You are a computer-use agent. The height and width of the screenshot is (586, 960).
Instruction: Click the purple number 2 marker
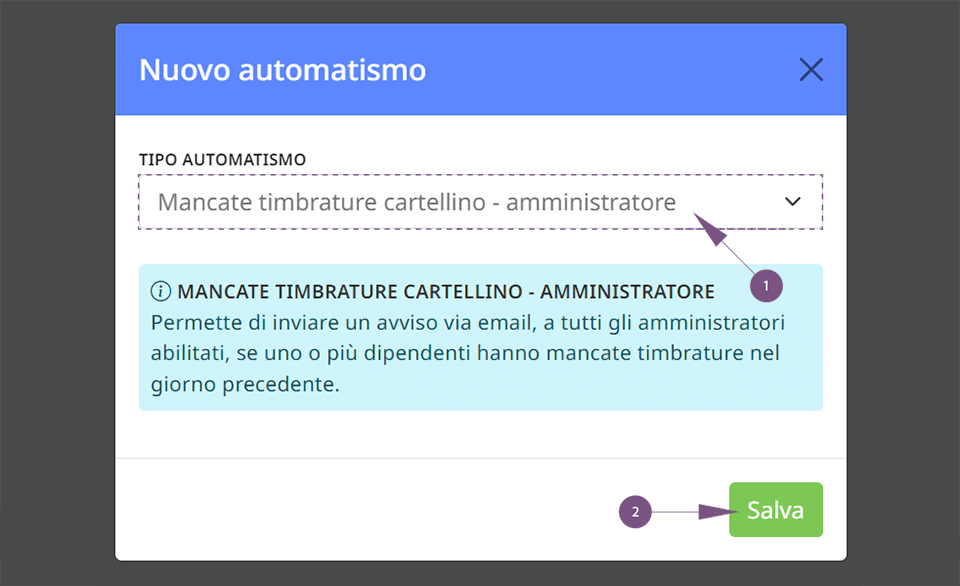pyautogui.click(x=635, y=512)
